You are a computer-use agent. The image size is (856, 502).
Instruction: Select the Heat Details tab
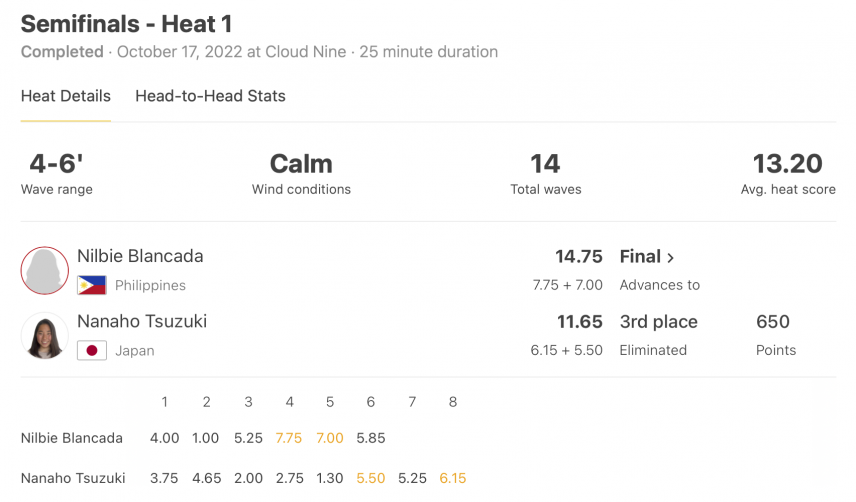(x=66, y=96)
